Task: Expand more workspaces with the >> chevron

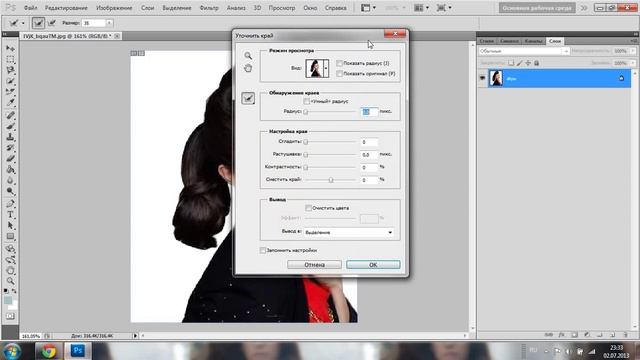Action: pos(584,8)
